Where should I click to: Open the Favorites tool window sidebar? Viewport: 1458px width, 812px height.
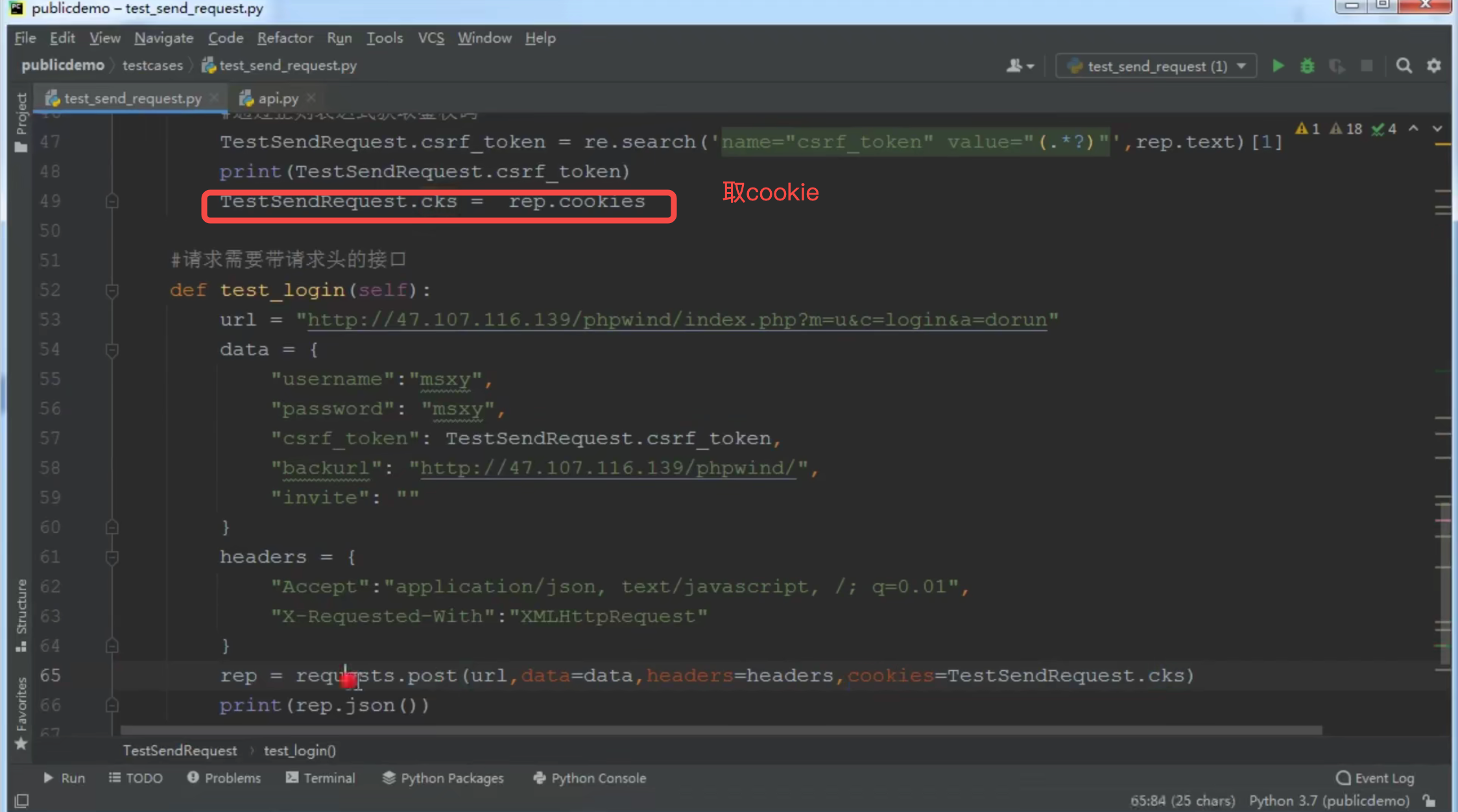(x=21, y=713)
